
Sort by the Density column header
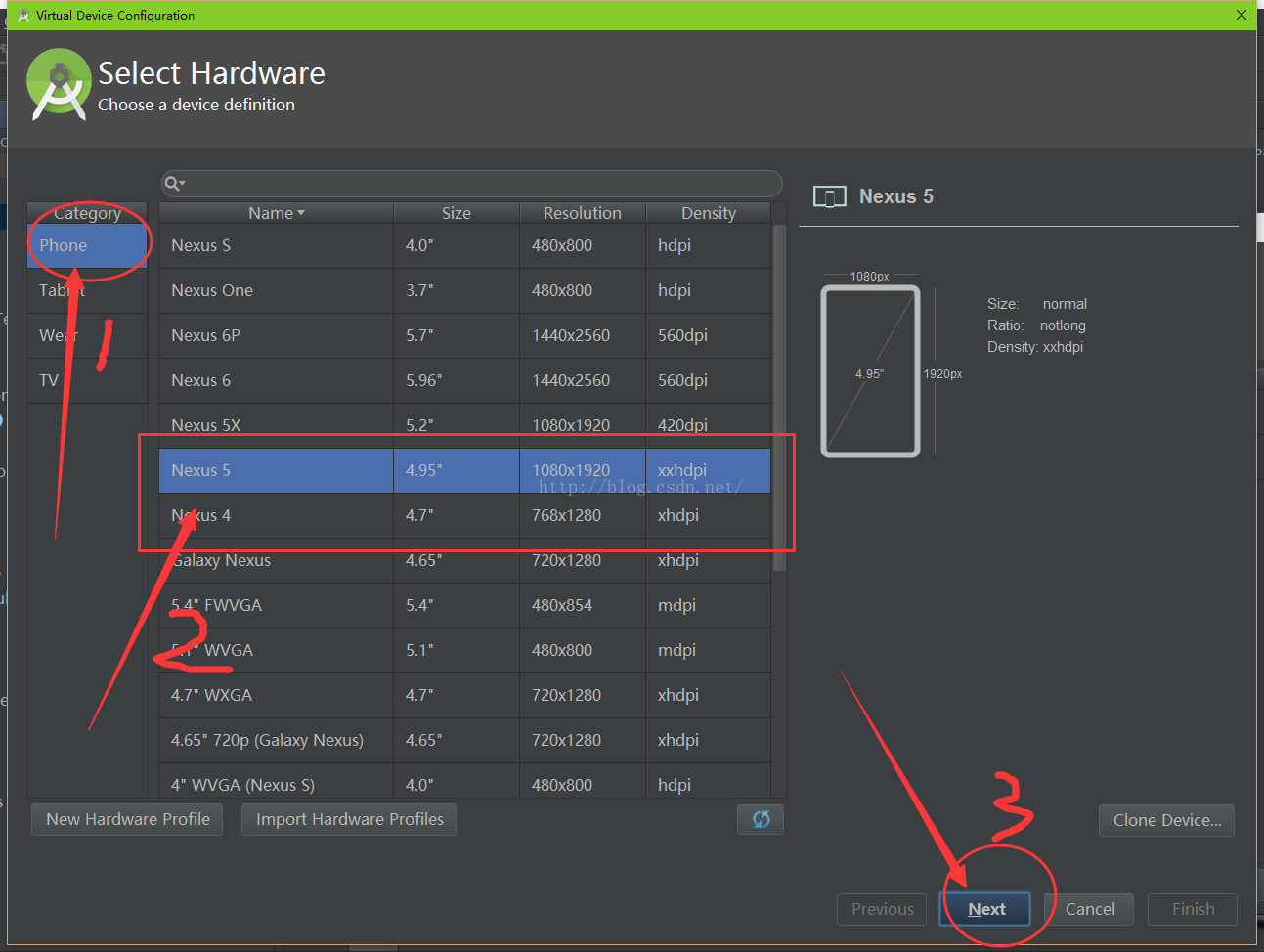pyautogui.click(x=709, y=213)
